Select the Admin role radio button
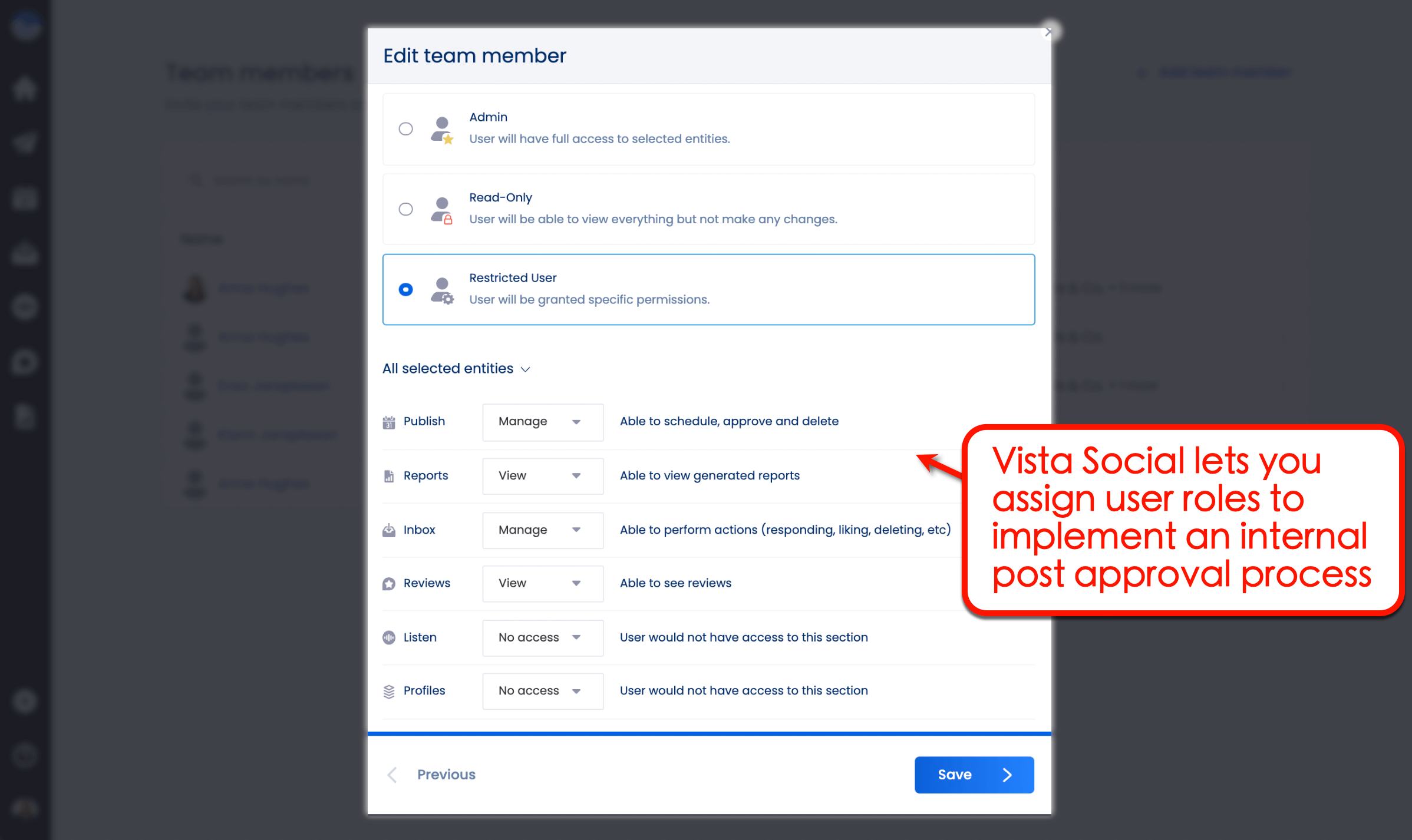The width and height of the screenshot is (1412, 840). tap(405, 128)
